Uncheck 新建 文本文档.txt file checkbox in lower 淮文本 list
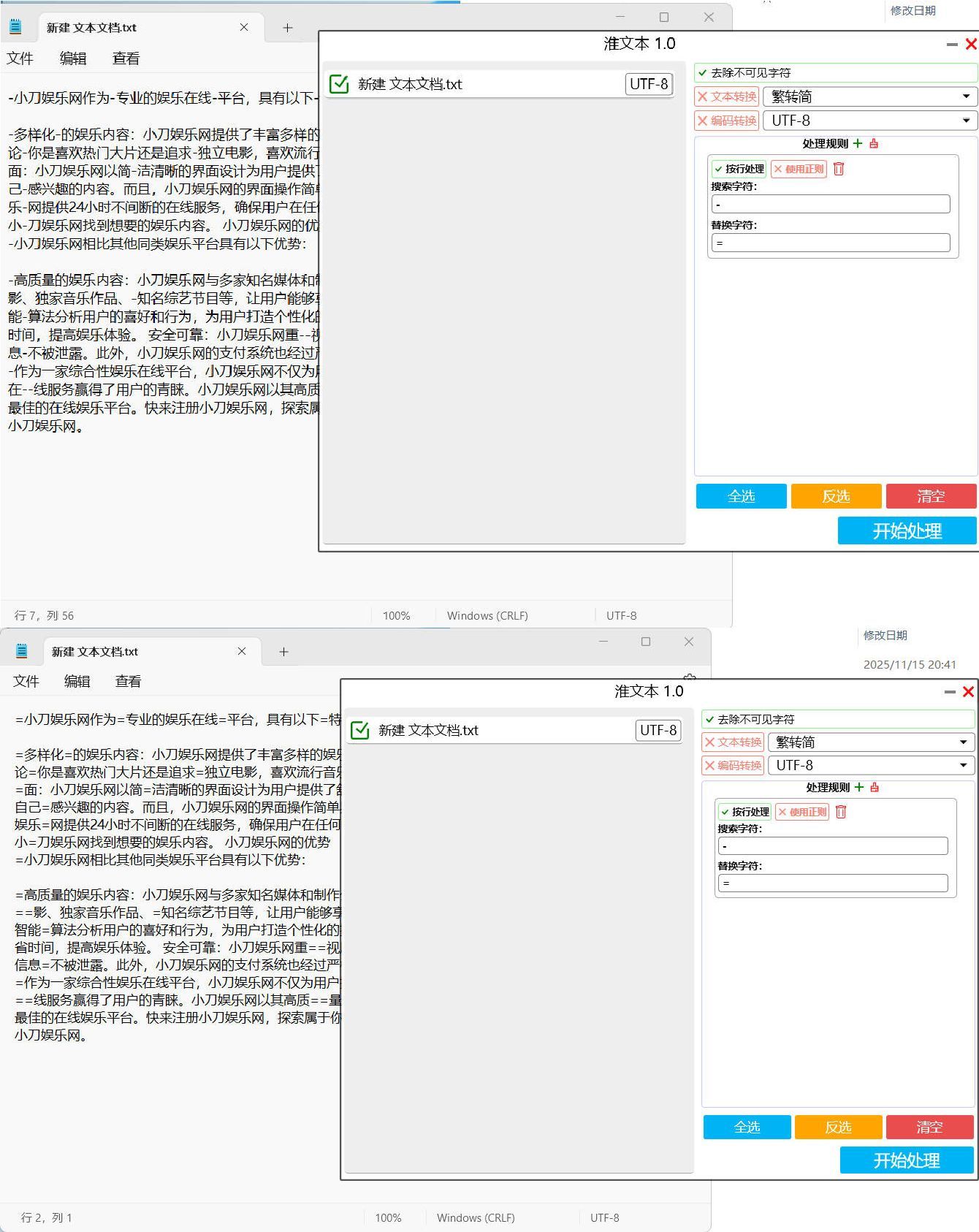This screenshot has height=1232, width=979. tap(360, 730)
